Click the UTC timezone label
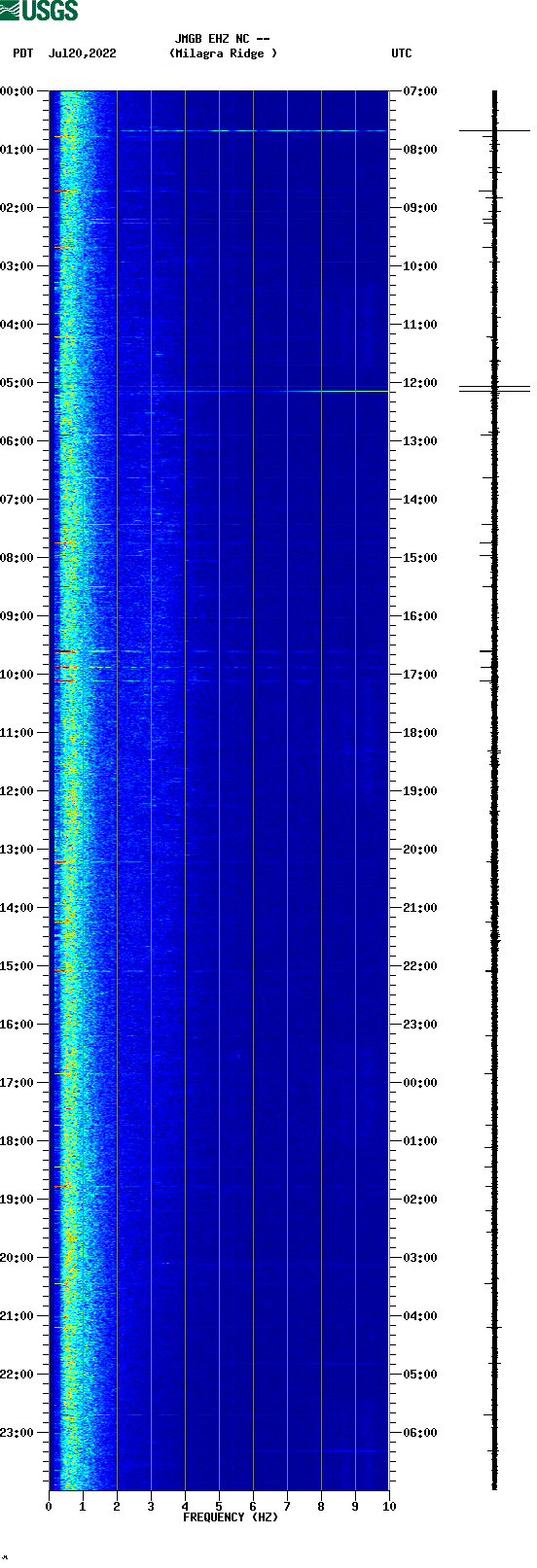 pyautogui.click(x=402, y=53)
